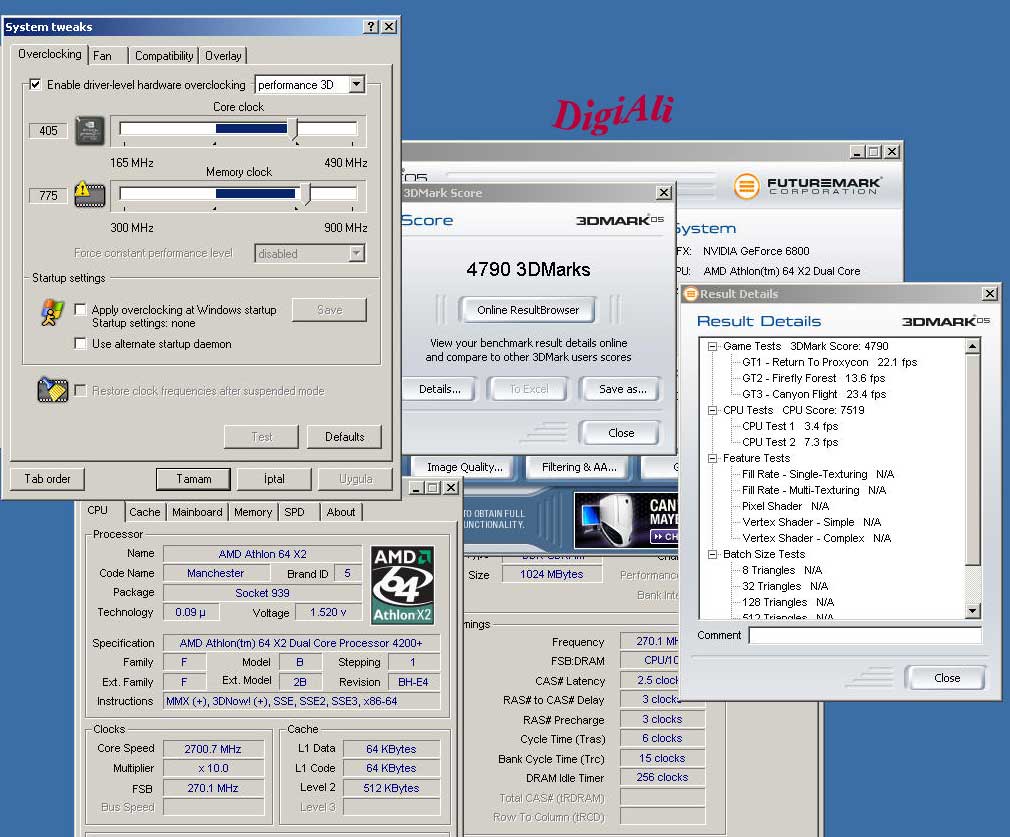
Task: Select 'GT3 - Canyon Flight' result row
Action: 814,394
